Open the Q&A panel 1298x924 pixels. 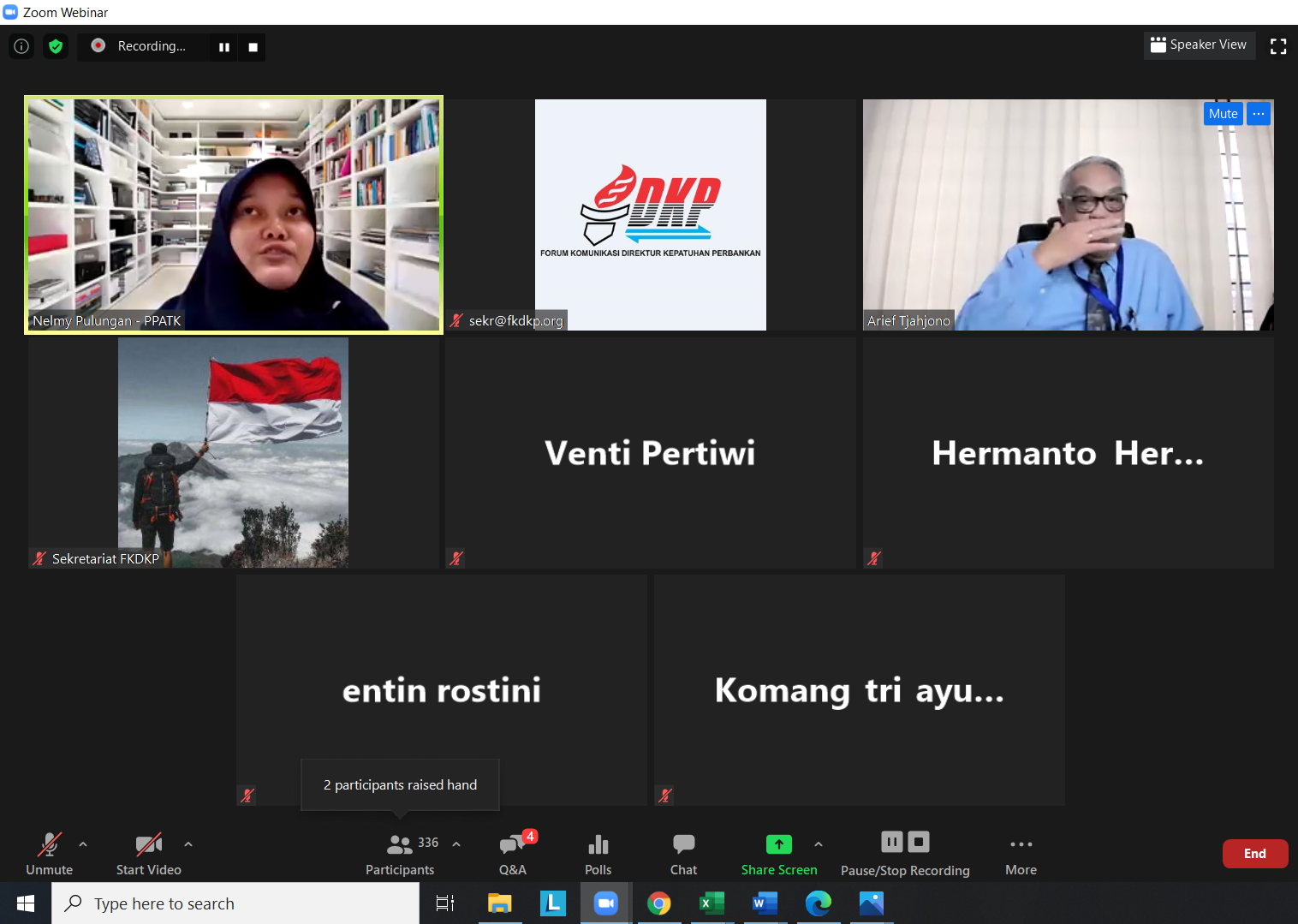(x=513, y=853)
